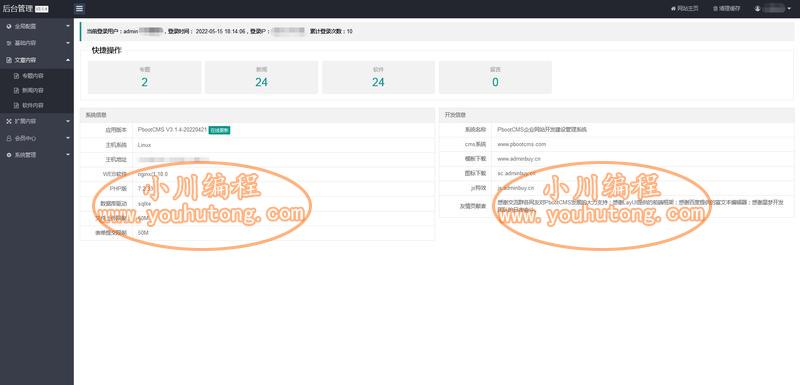Open the 新闻内容 submenu item

click(32, 90)
